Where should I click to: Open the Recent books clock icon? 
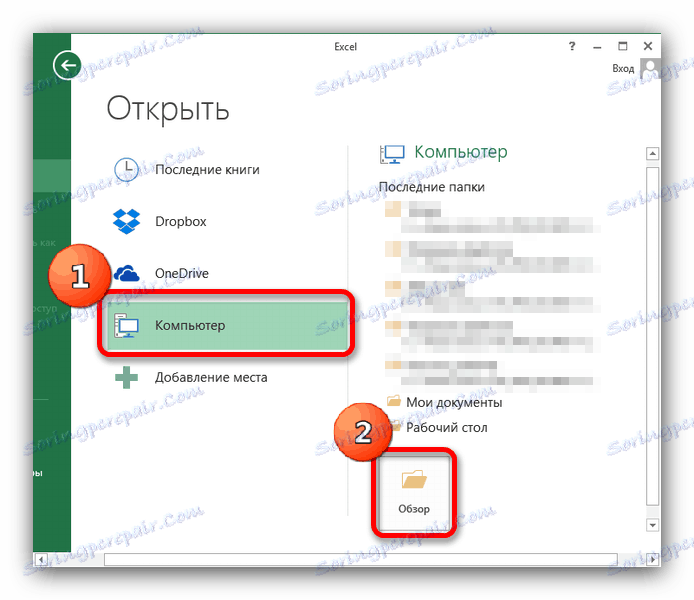(126, 169)
